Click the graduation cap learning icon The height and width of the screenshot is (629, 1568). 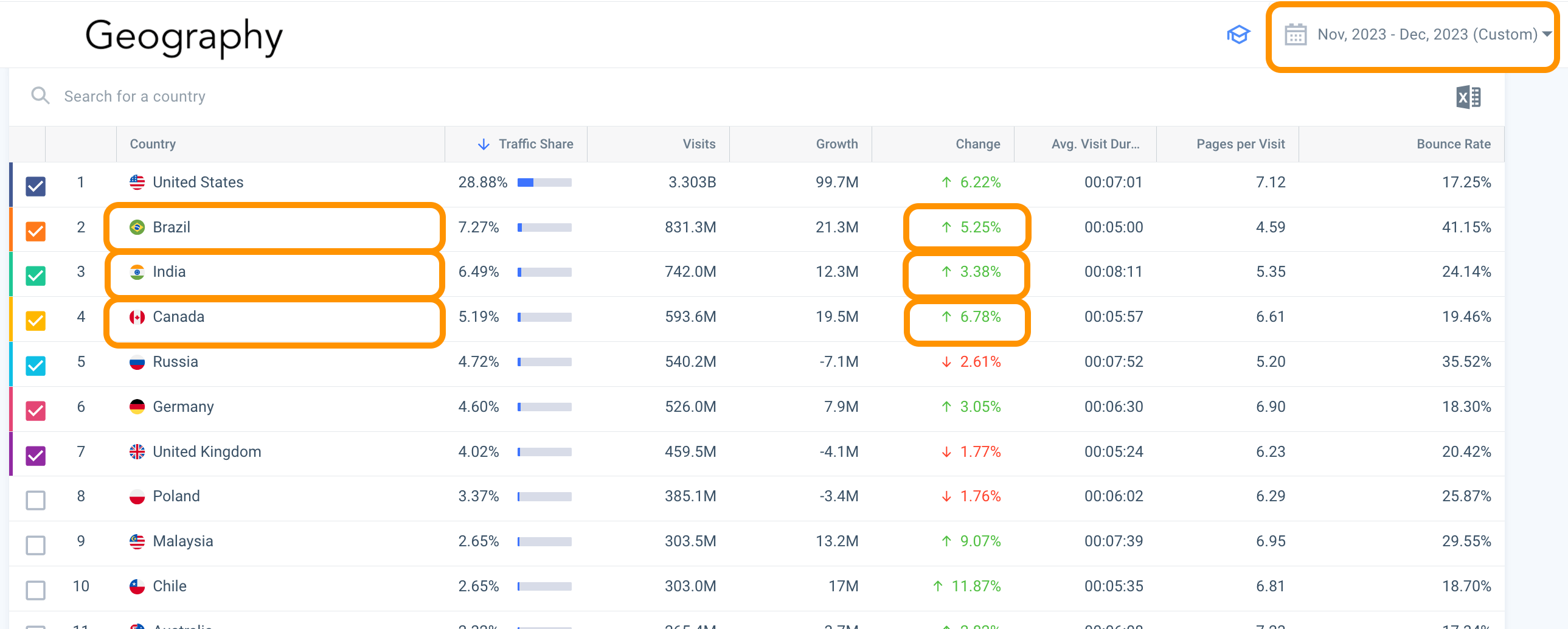[x=1239, y=35]
